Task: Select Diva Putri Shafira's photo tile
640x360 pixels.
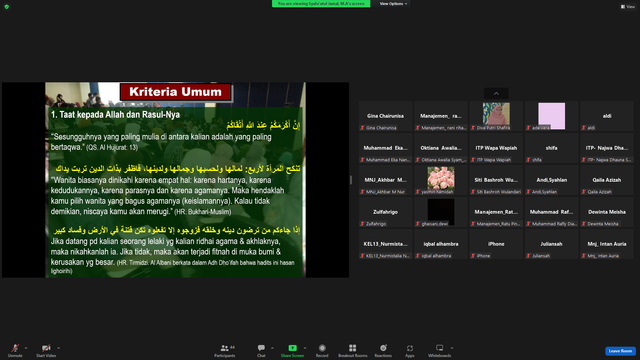Action: point(496,116)
